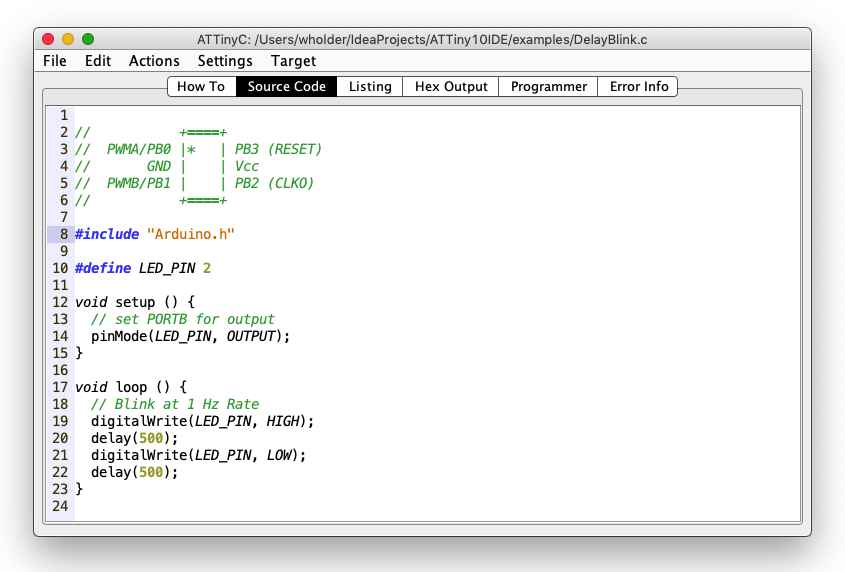Switch to the Listing tab

tap(370, 86)
